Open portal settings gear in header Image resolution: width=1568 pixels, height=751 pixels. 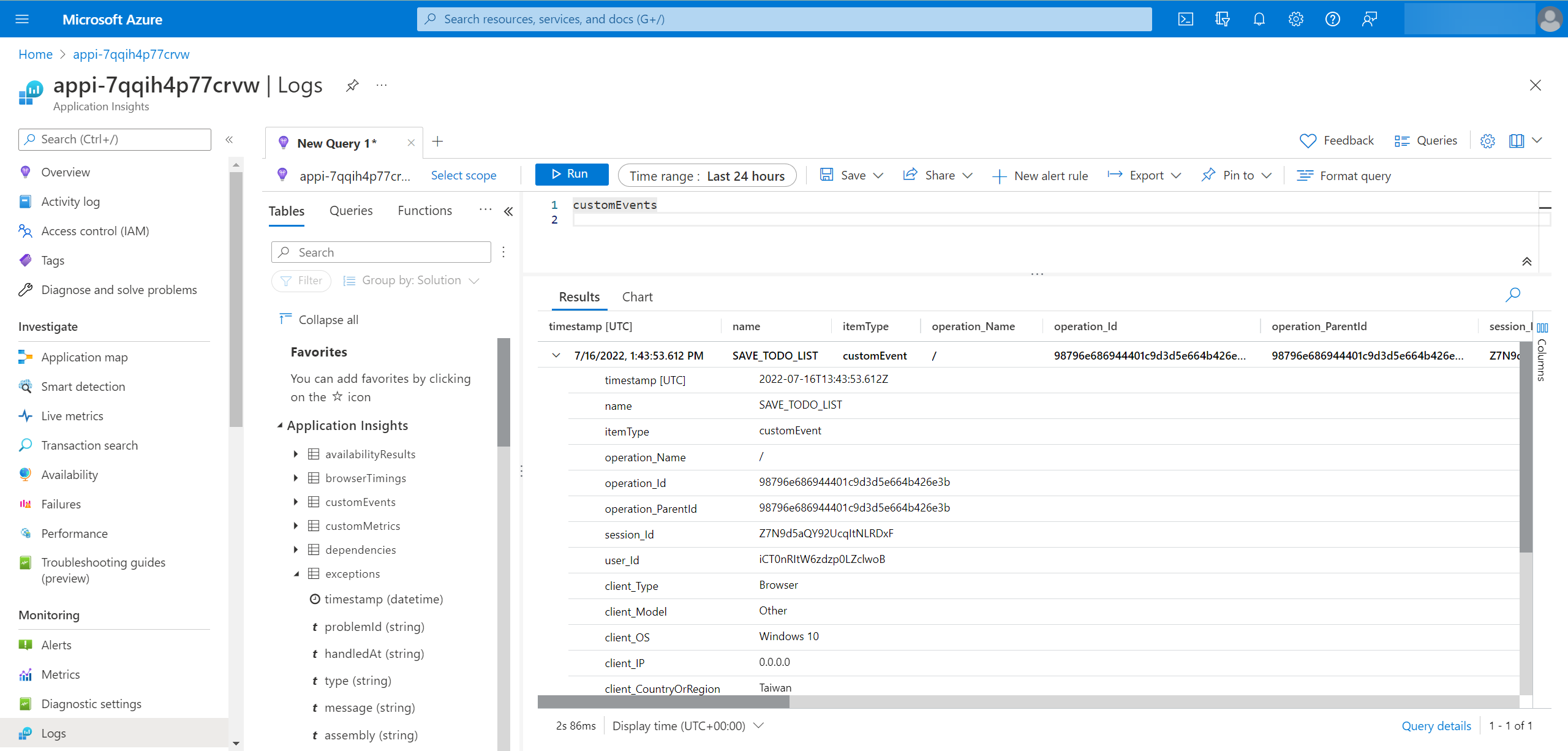pyautogui.click(x=1296, y=19)
